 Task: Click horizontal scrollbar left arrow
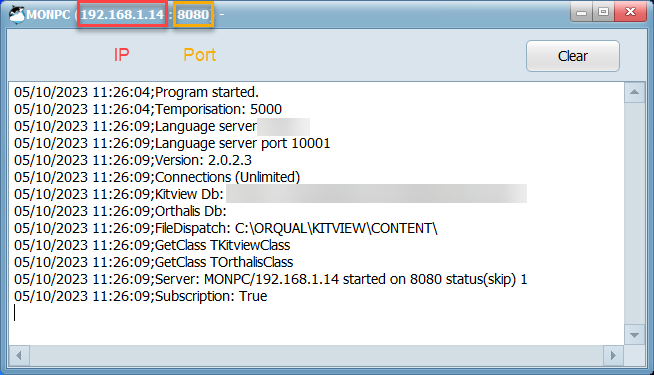tap(19, 356)
